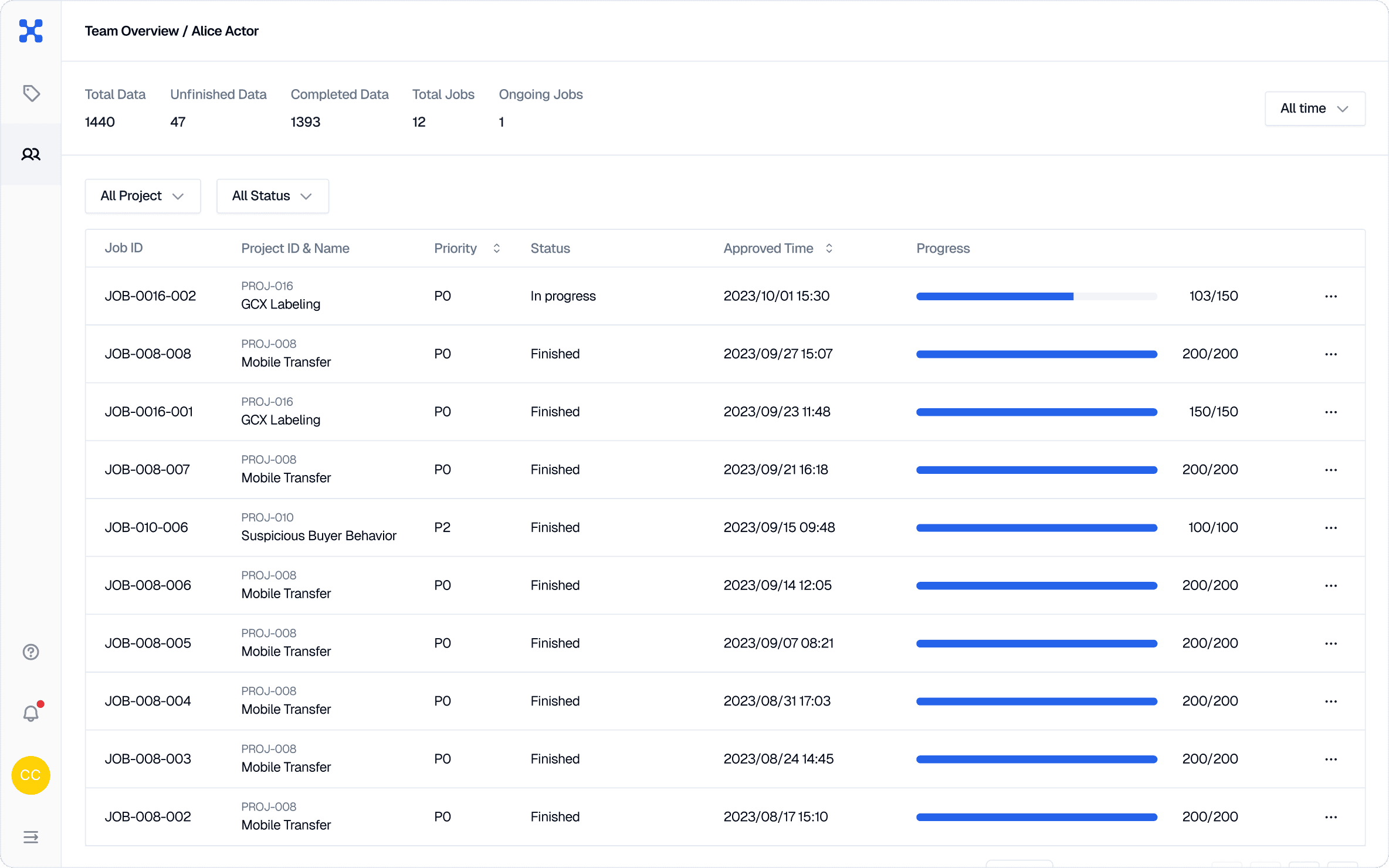The height and width of the screenshot is (868, 1389).
Task: Click the Priority column header
Action: [x=455, y=248]
